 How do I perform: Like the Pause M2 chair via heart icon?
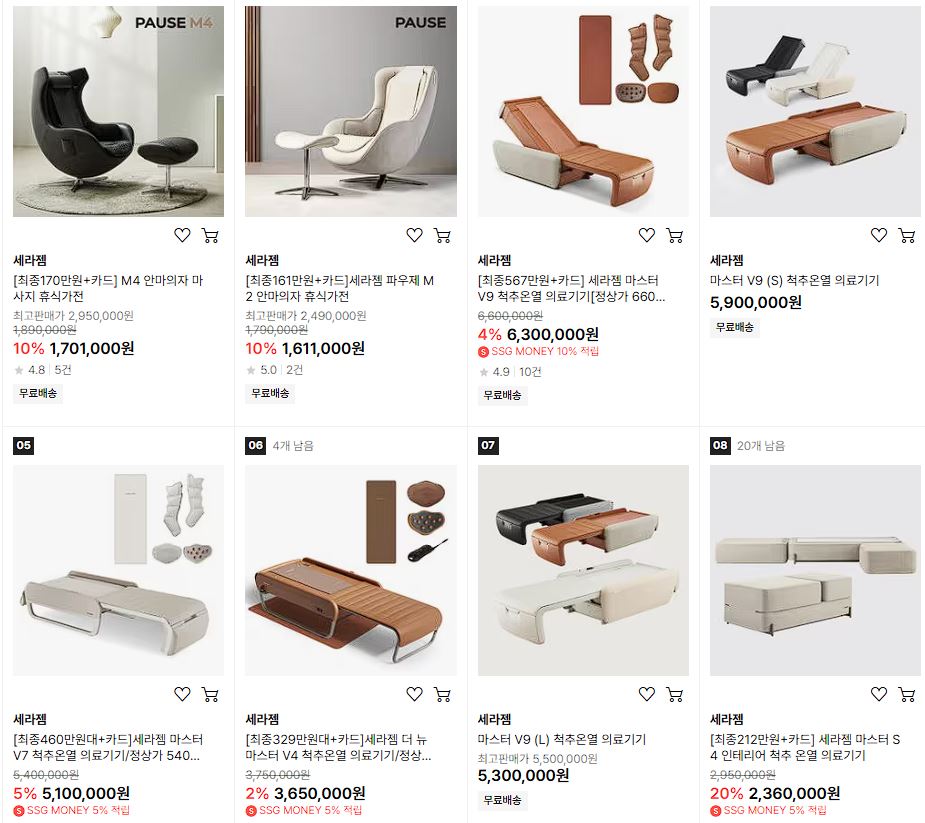[x=415, y=235]
